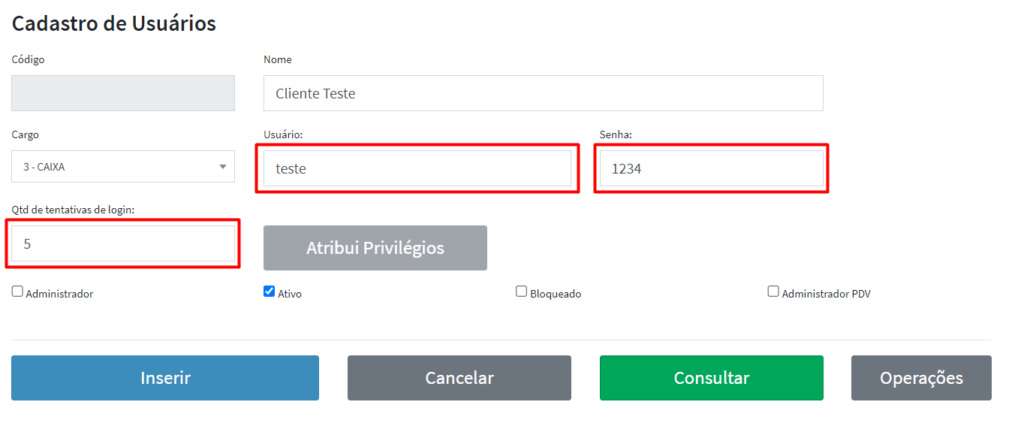Click the Qtd de tentativas de login label
The width and height of the screenshot is (1024, 426).
73,209
